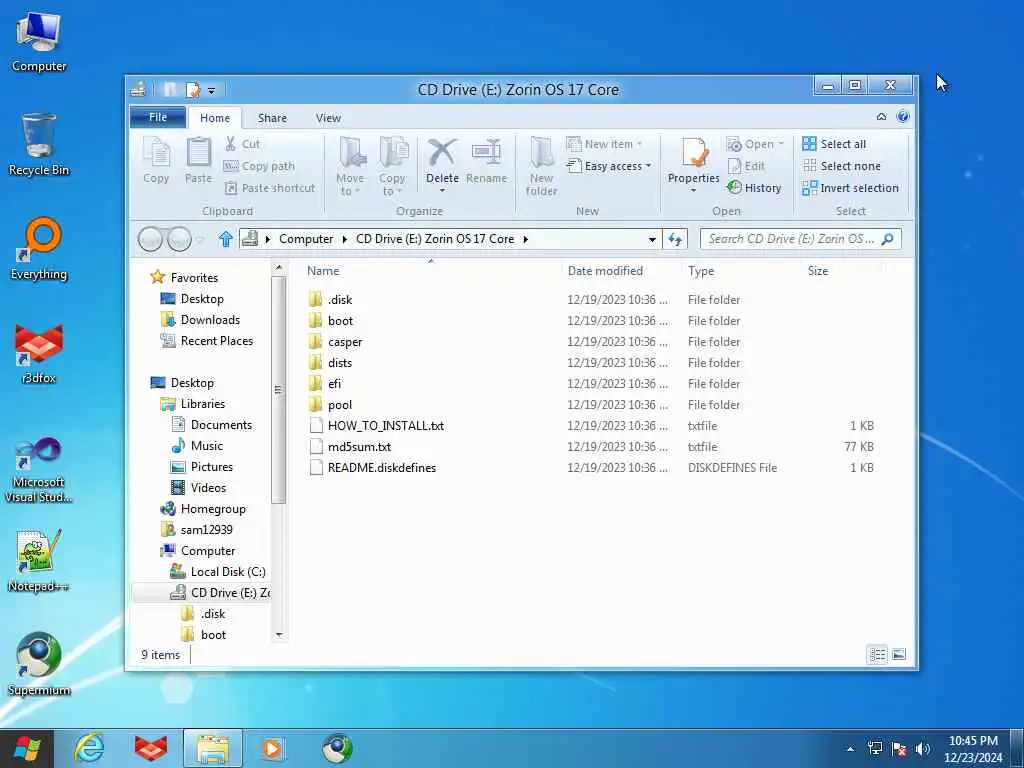Image resolution: width=1024 pixels, height=768 pixels.
Task: Click the Search CD Drive input field
Action: point(801,239)
